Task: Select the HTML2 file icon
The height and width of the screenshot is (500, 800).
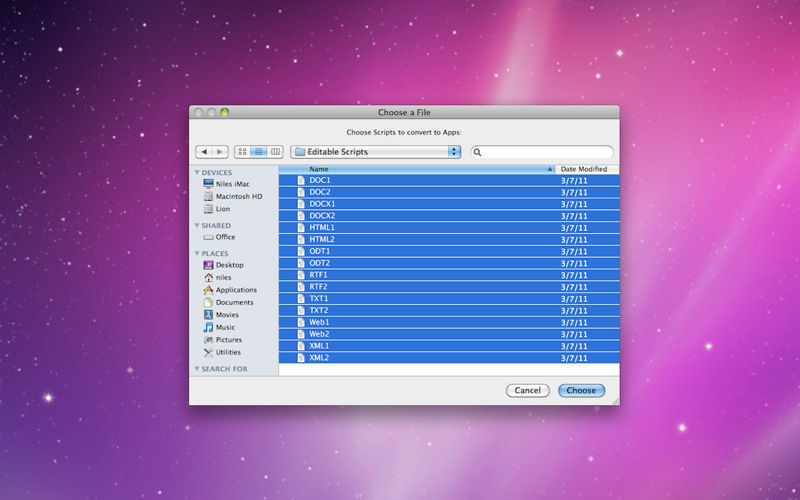Action: (301, 239)
